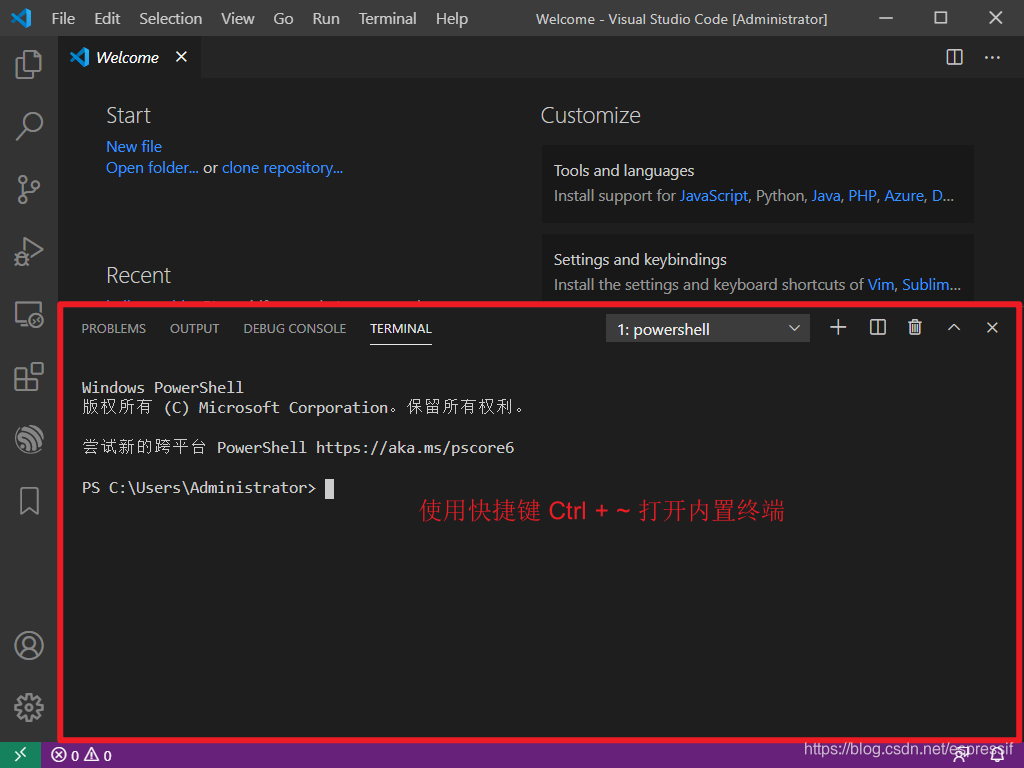
Task: Open Source Control view icon
Action: point(29,189)
